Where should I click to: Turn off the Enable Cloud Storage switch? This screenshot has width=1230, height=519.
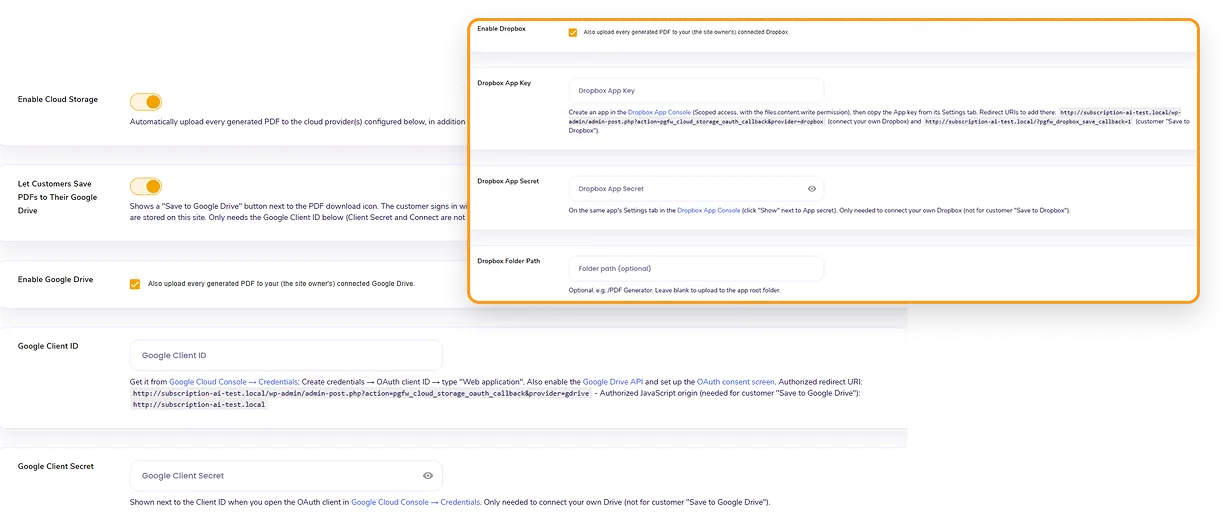click(146, 102)
